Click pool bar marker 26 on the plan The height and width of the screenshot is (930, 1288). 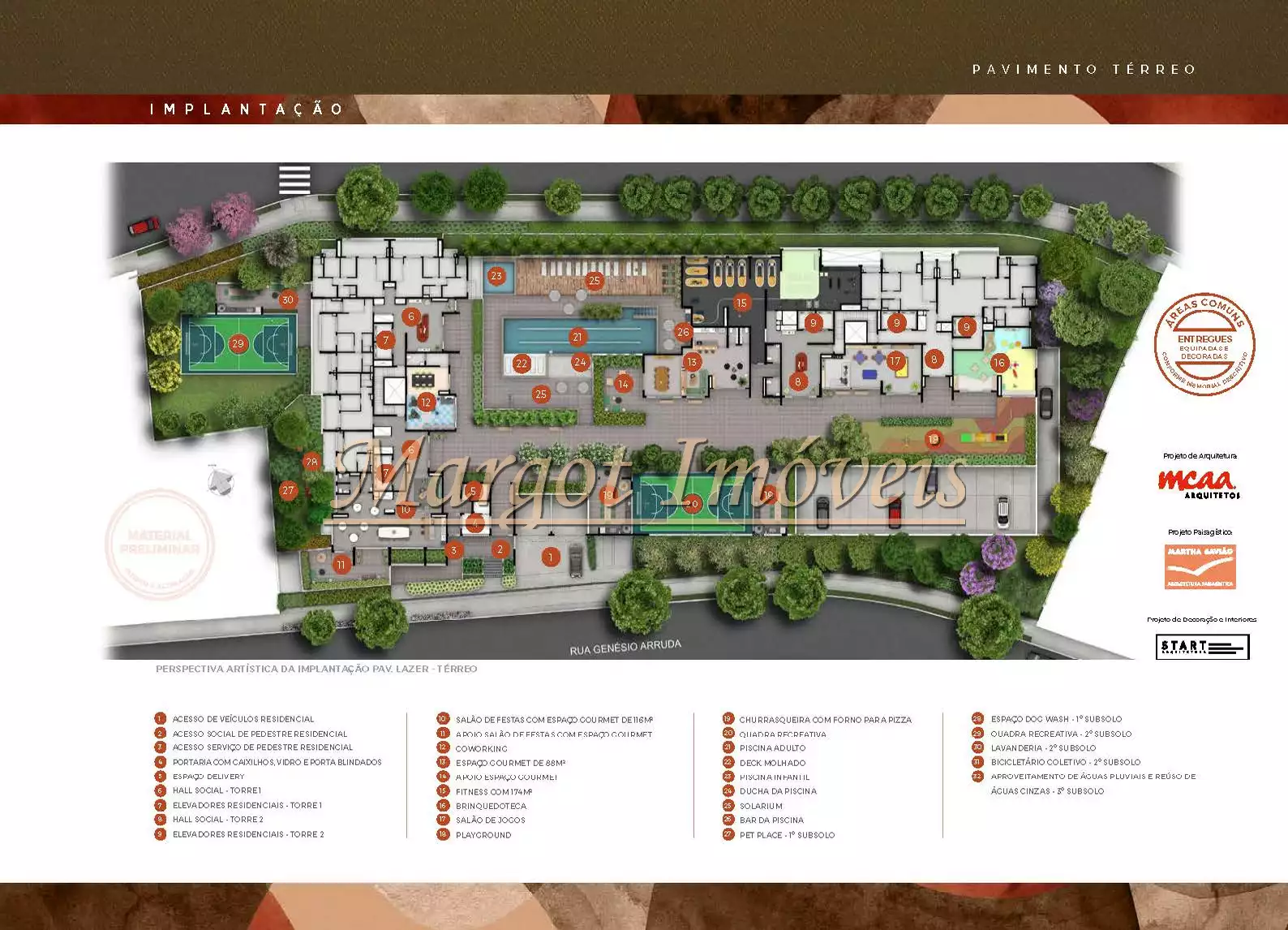pyautogui.click(x=683, y=332)
